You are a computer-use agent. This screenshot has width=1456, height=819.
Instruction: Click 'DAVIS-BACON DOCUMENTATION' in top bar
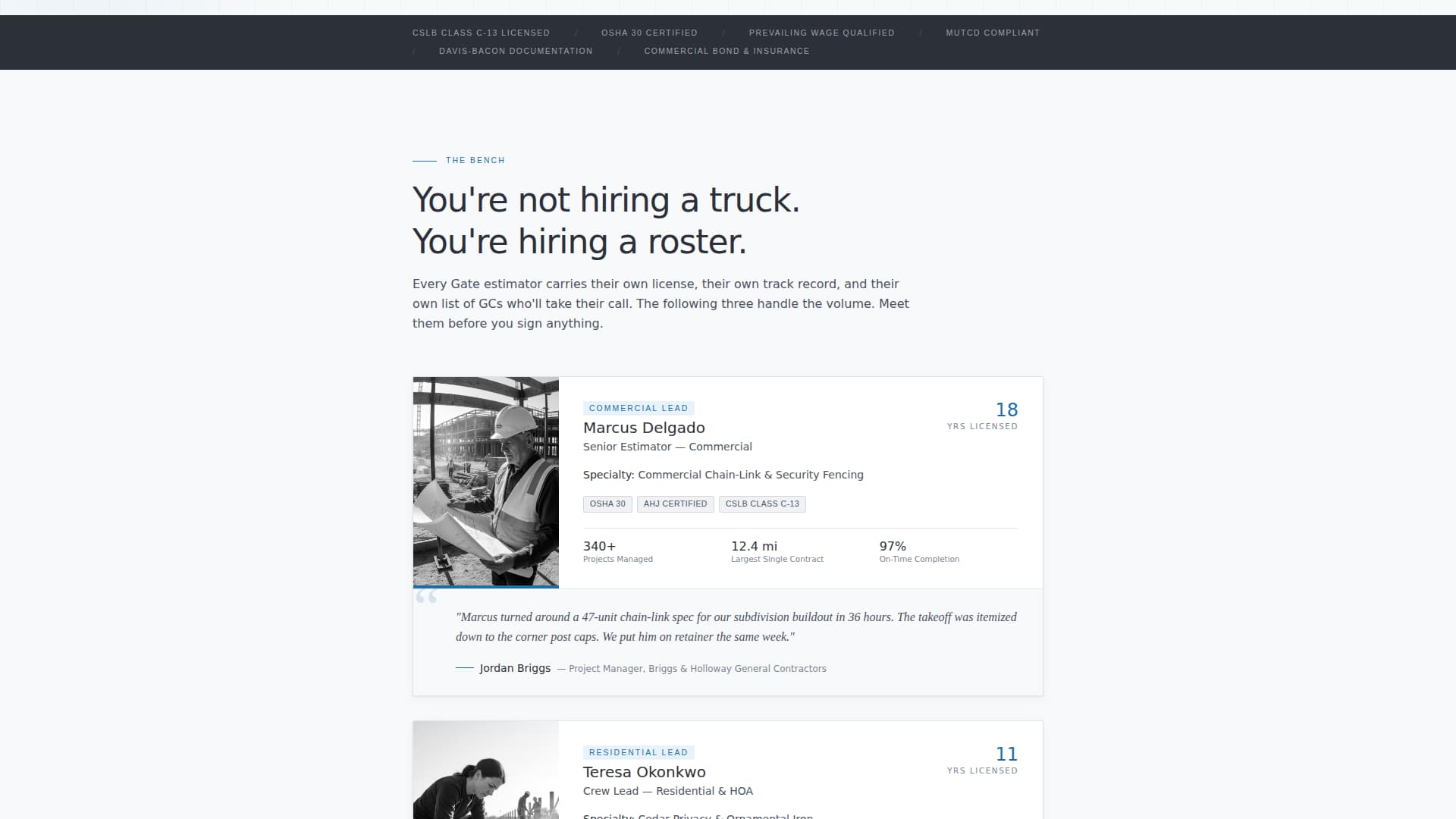pos(516,51)
